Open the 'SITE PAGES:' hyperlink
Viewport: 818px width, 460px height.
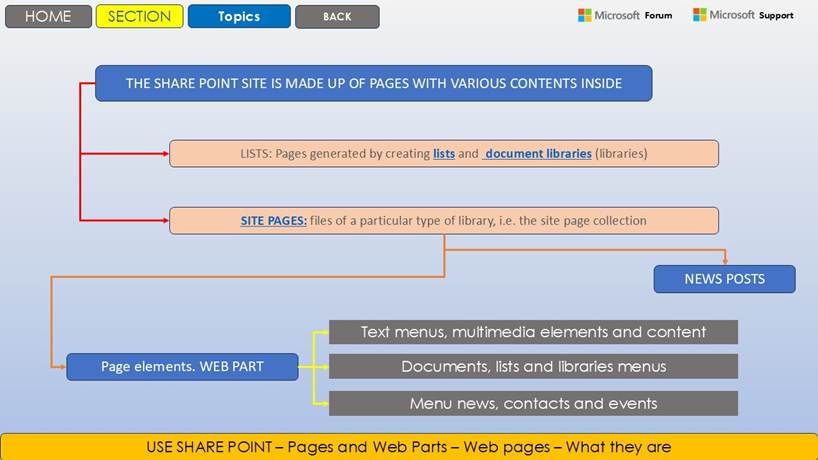(273, 221)
